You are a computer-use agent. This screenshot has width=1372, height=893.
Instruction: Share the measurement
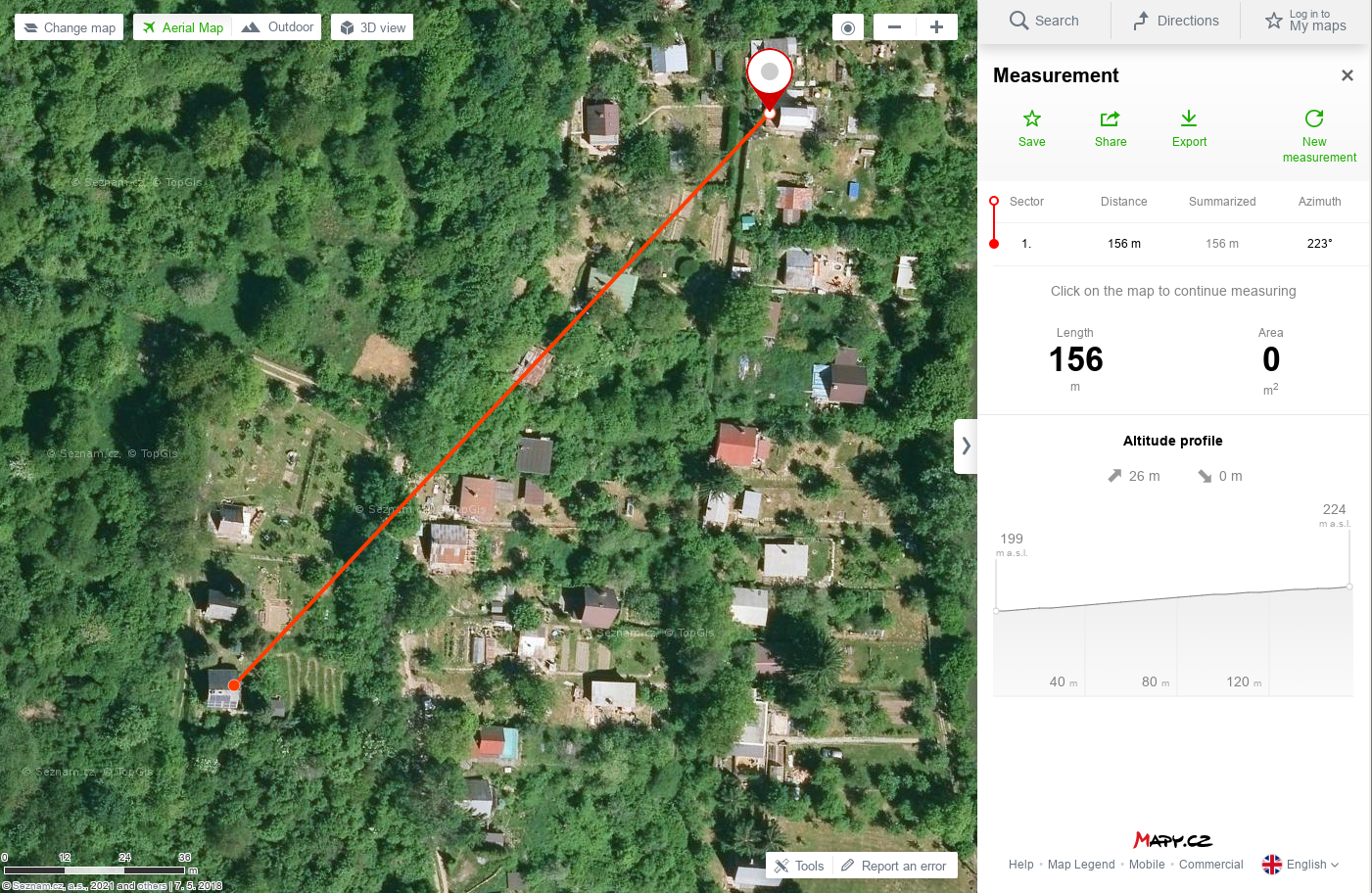pos(1111,129)
